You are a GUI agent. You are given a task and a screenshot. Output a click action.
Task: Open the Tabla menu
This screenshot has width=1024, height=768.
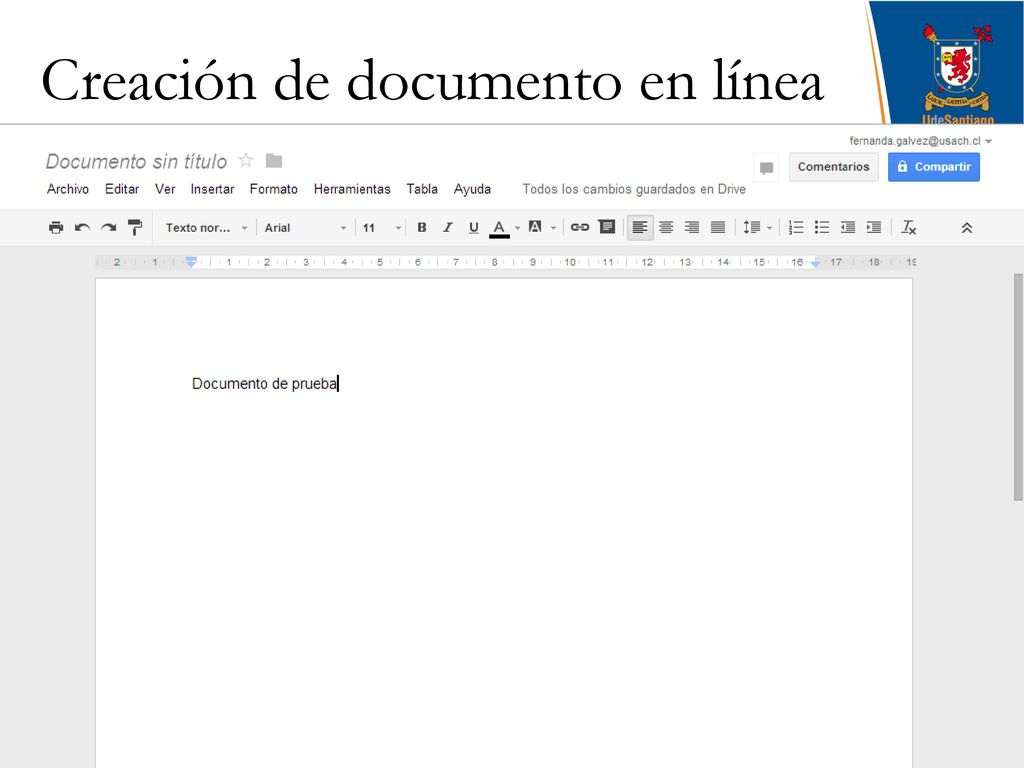coord(422,189)
